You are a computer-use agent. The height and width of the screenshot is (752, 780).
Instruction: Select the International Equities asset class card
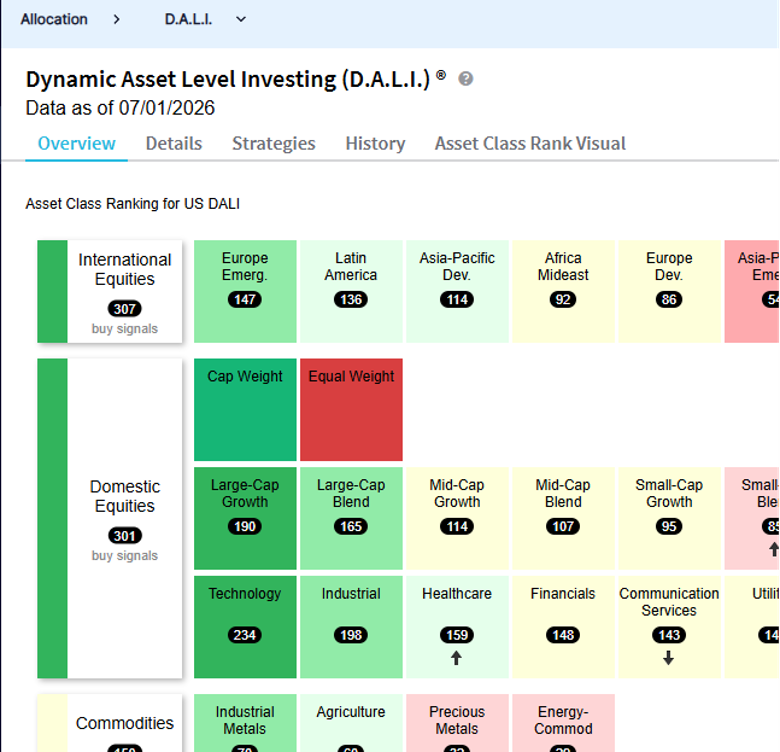(110, 291)
